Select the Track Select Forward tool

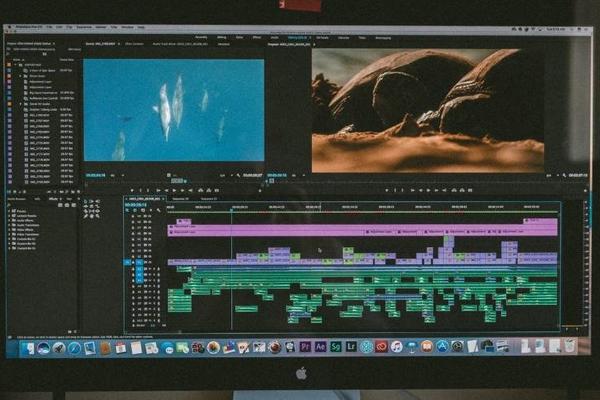(92, 201)
